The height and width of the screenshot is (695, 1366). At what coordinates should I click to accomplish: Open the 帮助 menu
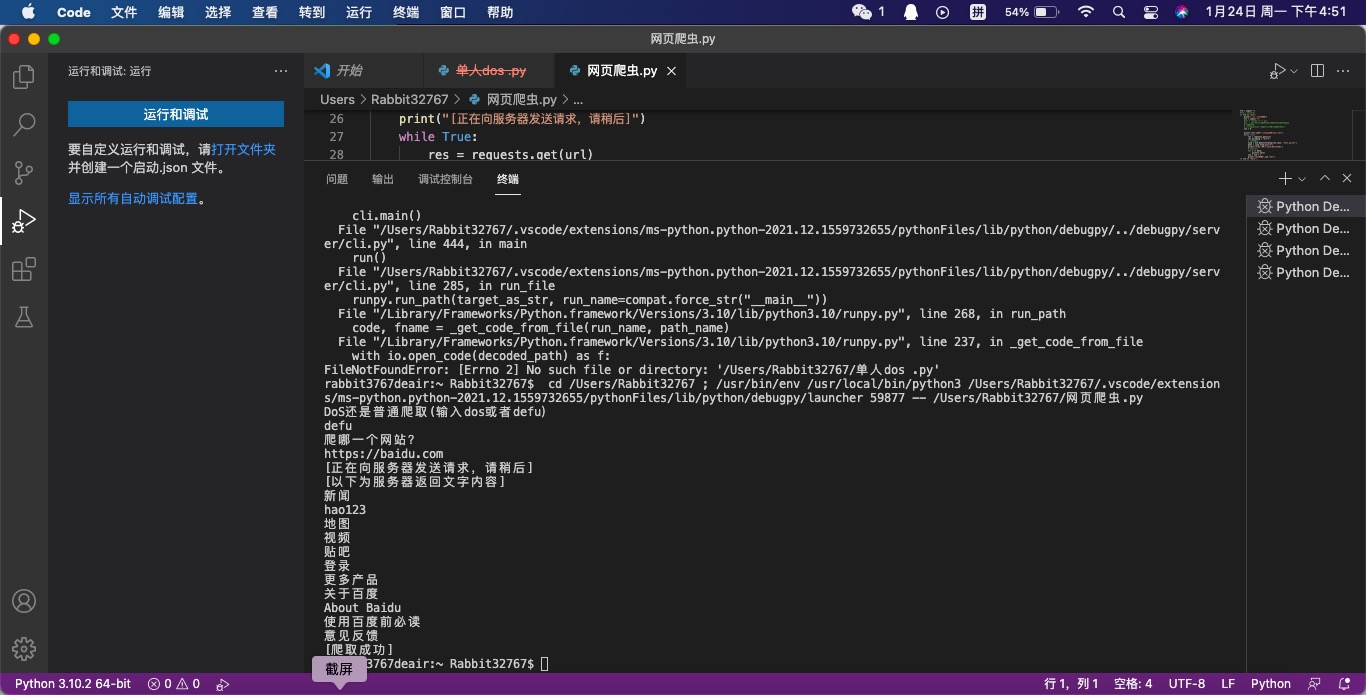pos(500,12)
